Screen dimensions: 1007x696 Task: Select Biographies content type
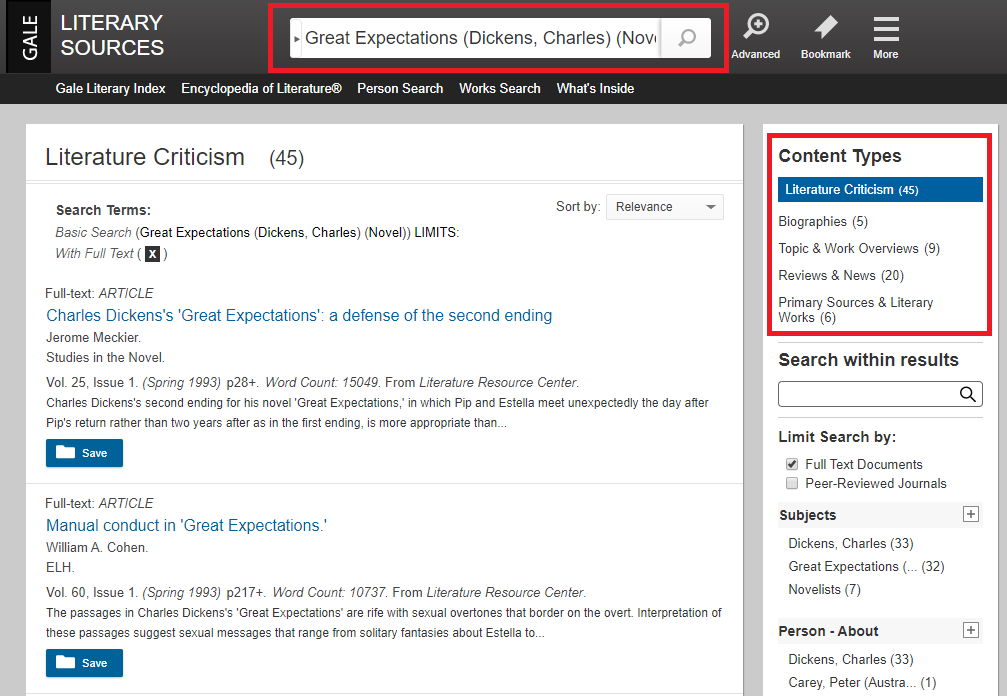pyautogui.click(x=812, y=221)
